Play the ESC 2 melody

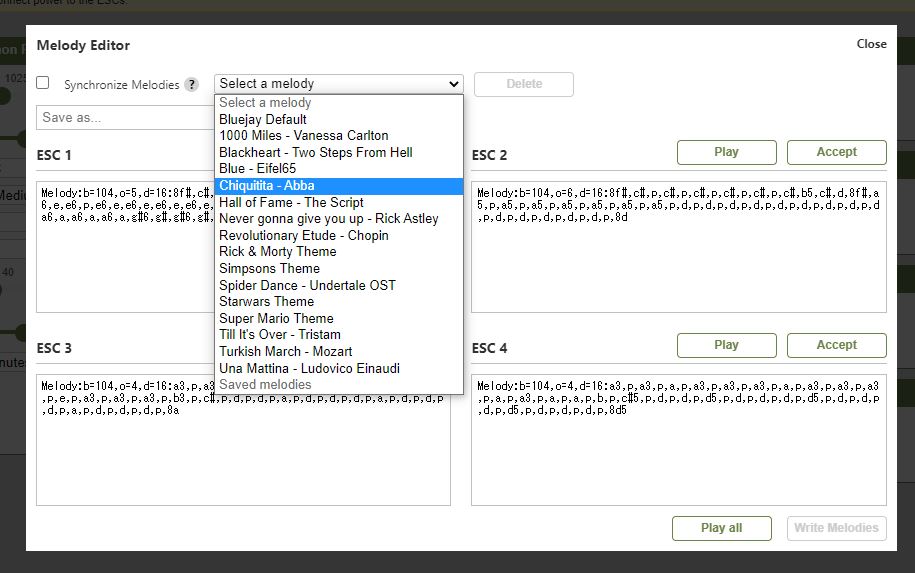pos(727,152)
